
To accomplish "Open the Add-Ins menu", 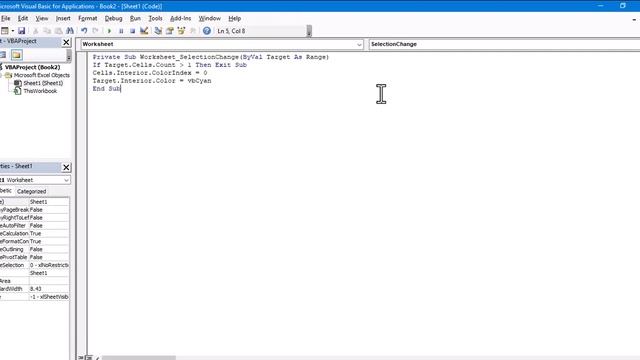I will 180,18.
